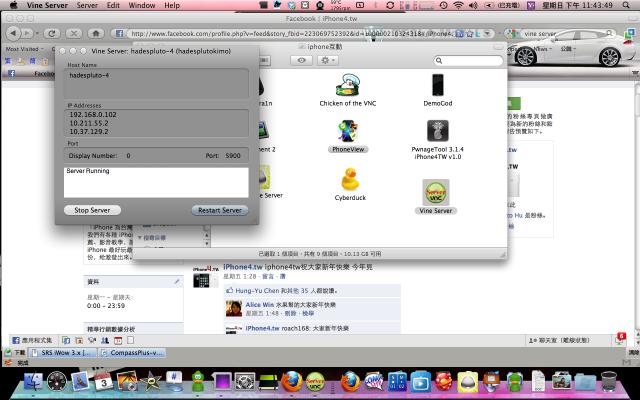
Task: Open Vine Server icon in Dock
Action: coord(316,382)
